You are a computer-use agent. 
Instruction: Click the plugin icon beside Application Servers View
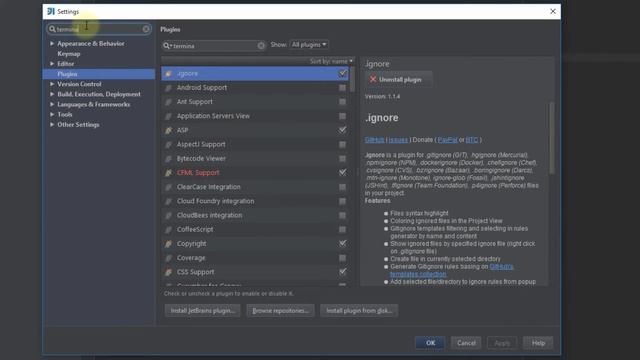169,116
